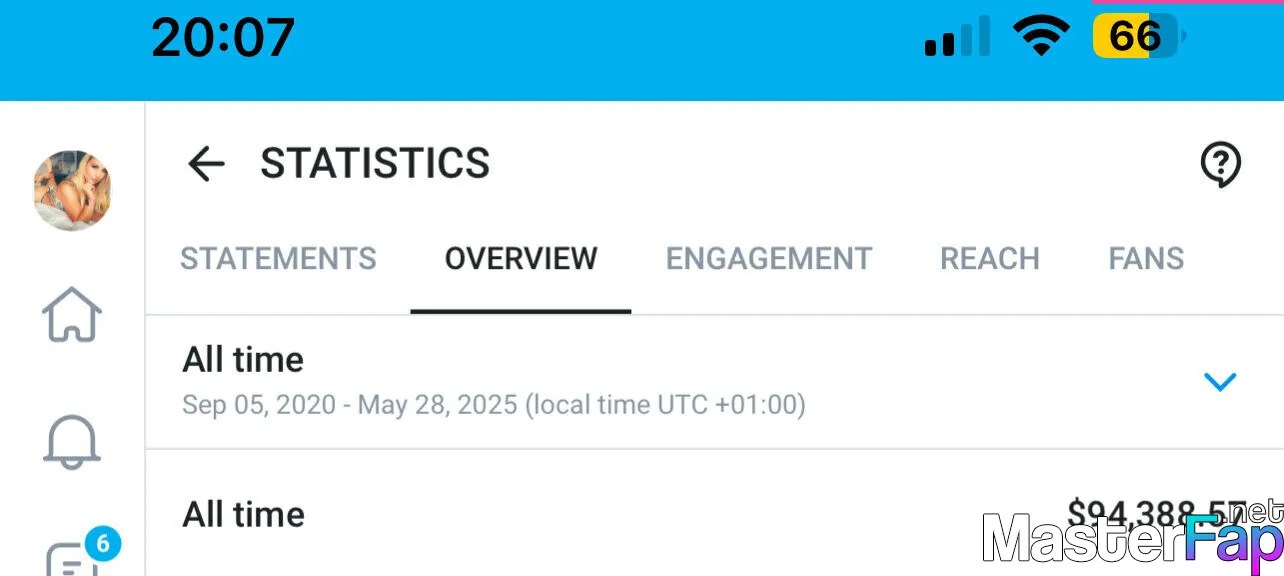Switch to the STATEMENTS tab
Screen dimensions: 1284x576
pyautogui.click(x=278, y=259)
